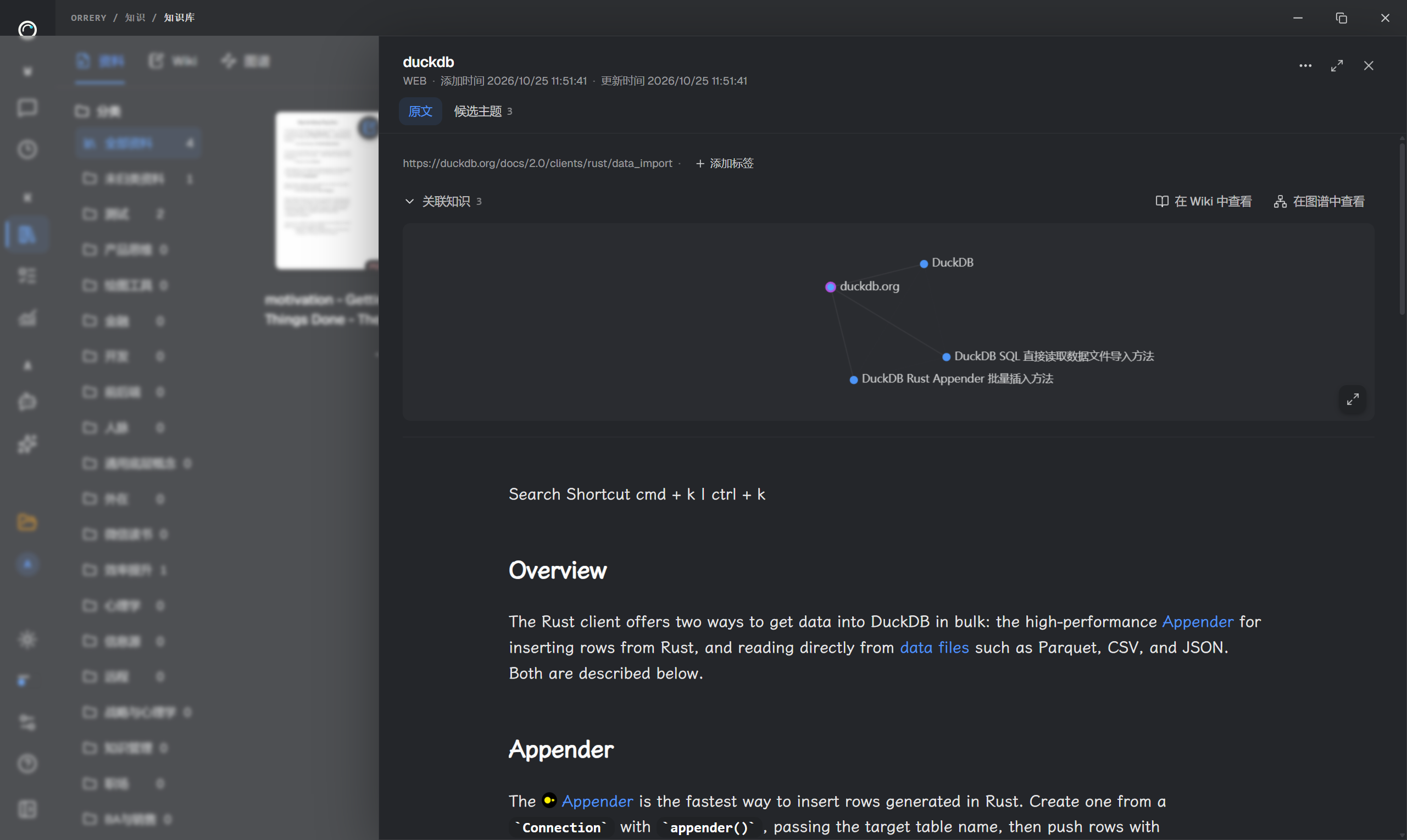Click the 知识 breadcrumb
1407x840 pixels.
tap(135, 18)
